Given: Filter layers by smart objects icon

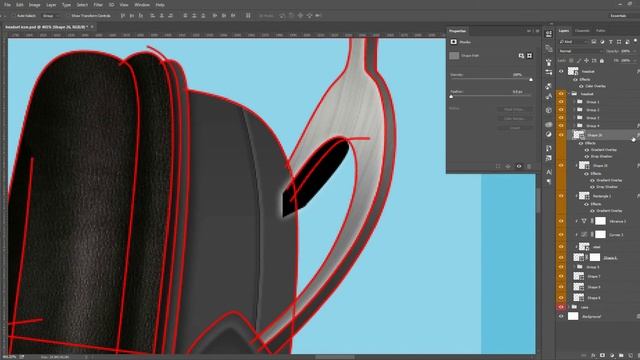Looking at the screenshot, I should 627,42.
